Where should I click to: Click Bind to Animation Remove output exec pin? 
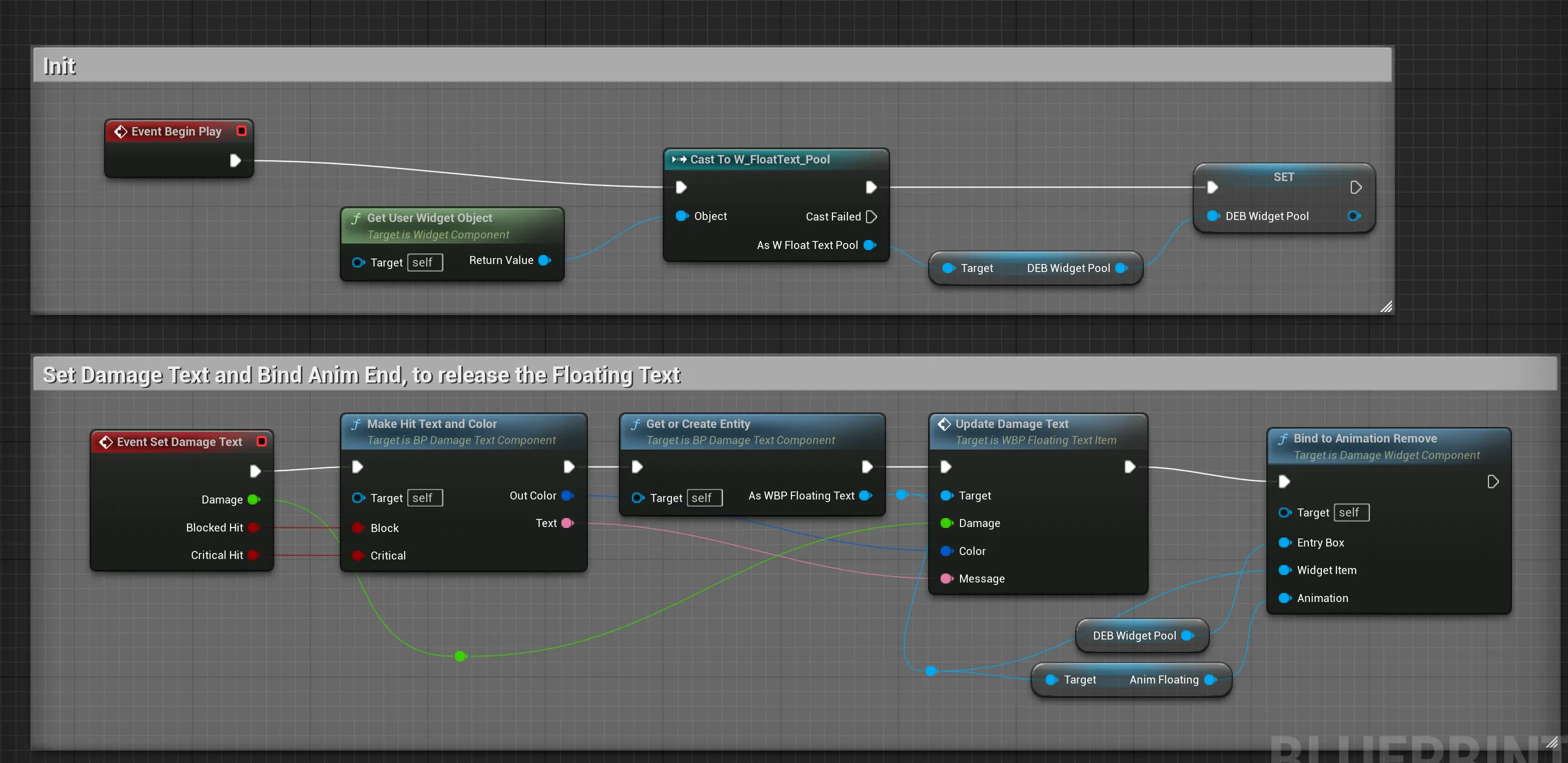click(x=1492, y=482)
